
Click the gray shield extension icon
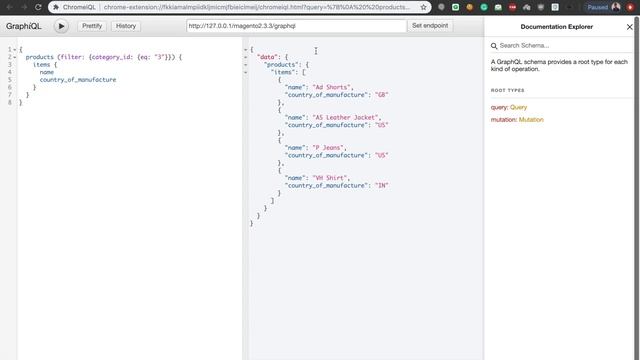541,7
